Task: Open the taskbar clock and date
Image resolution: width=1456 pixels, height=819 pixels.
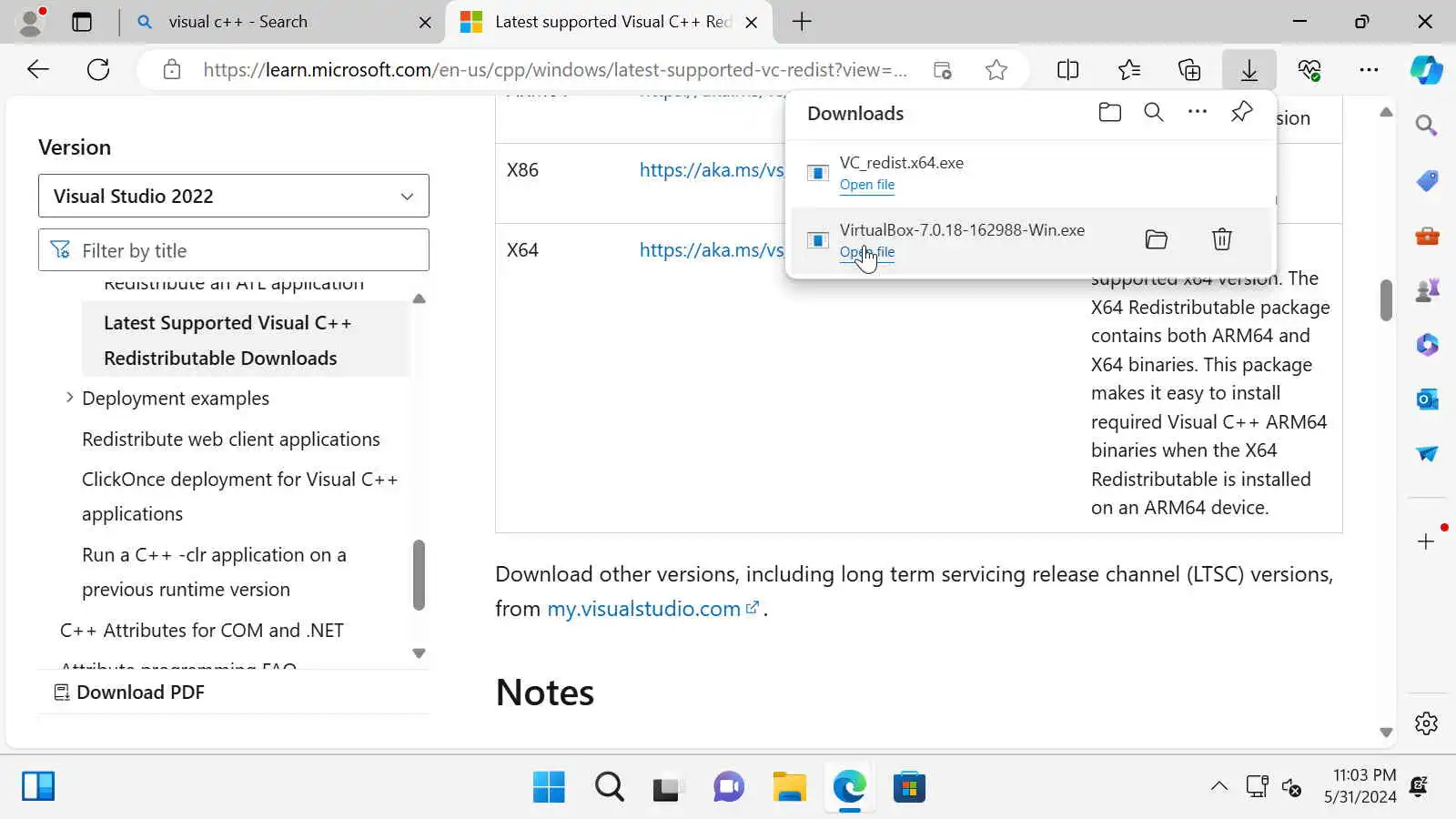Action: point(1360,786)
